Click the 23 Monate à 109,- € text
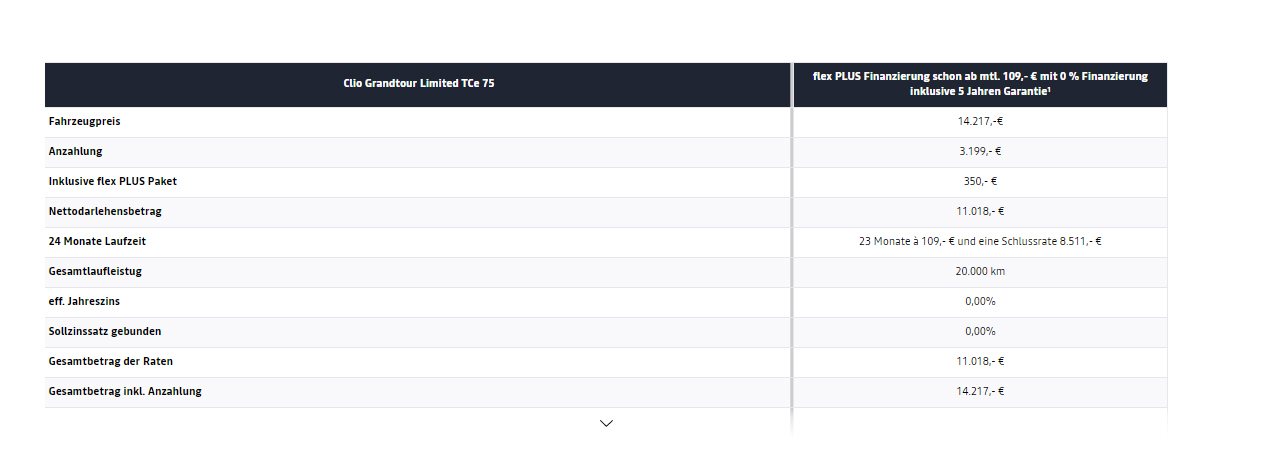The height and width of the screenshot is (474, 1273). click(x=907, y=242)
